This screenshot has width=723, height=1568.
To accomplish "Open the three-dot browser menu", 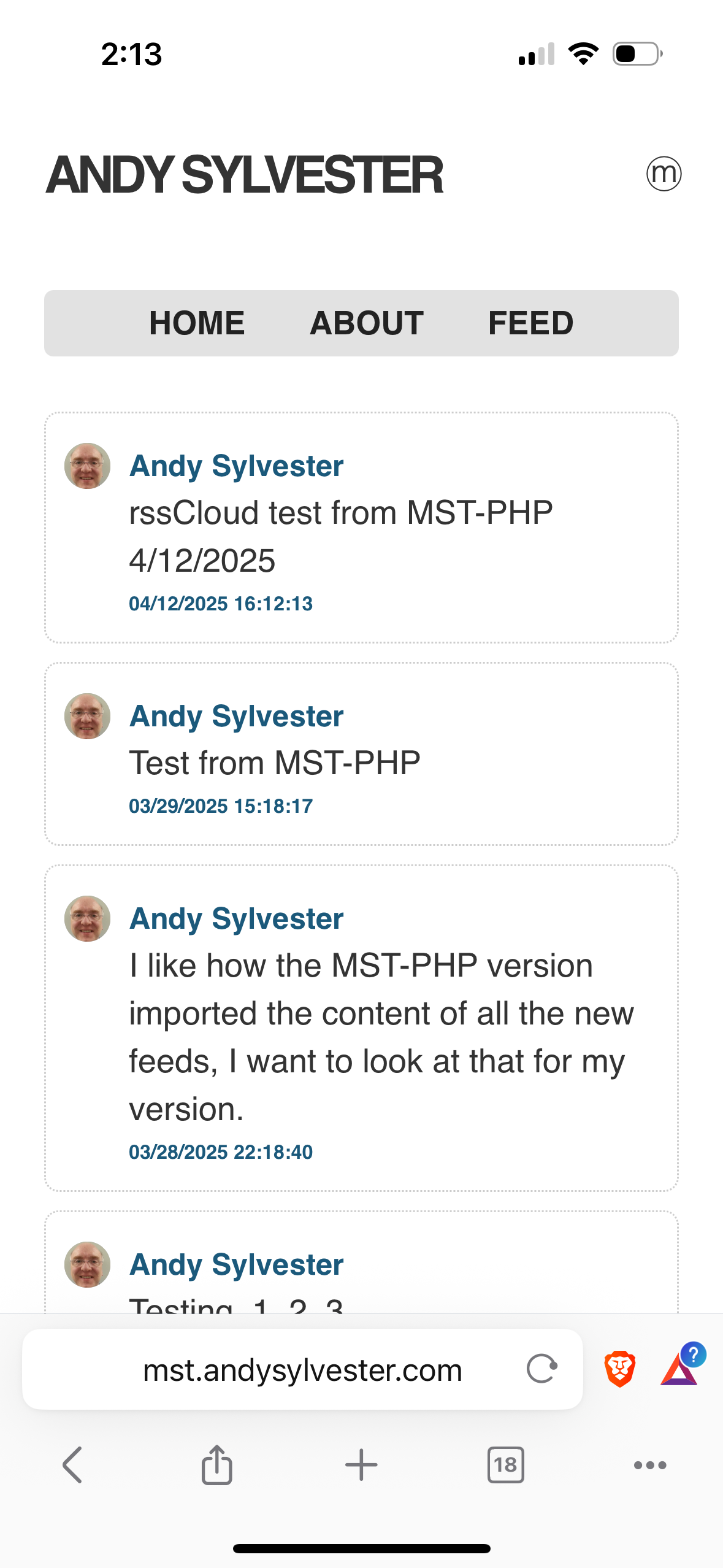I will [650, 1465].
